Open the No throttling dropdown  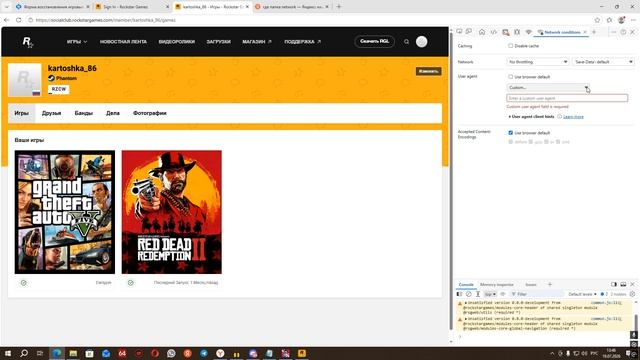pyautogui.click(x=538, y=62)
